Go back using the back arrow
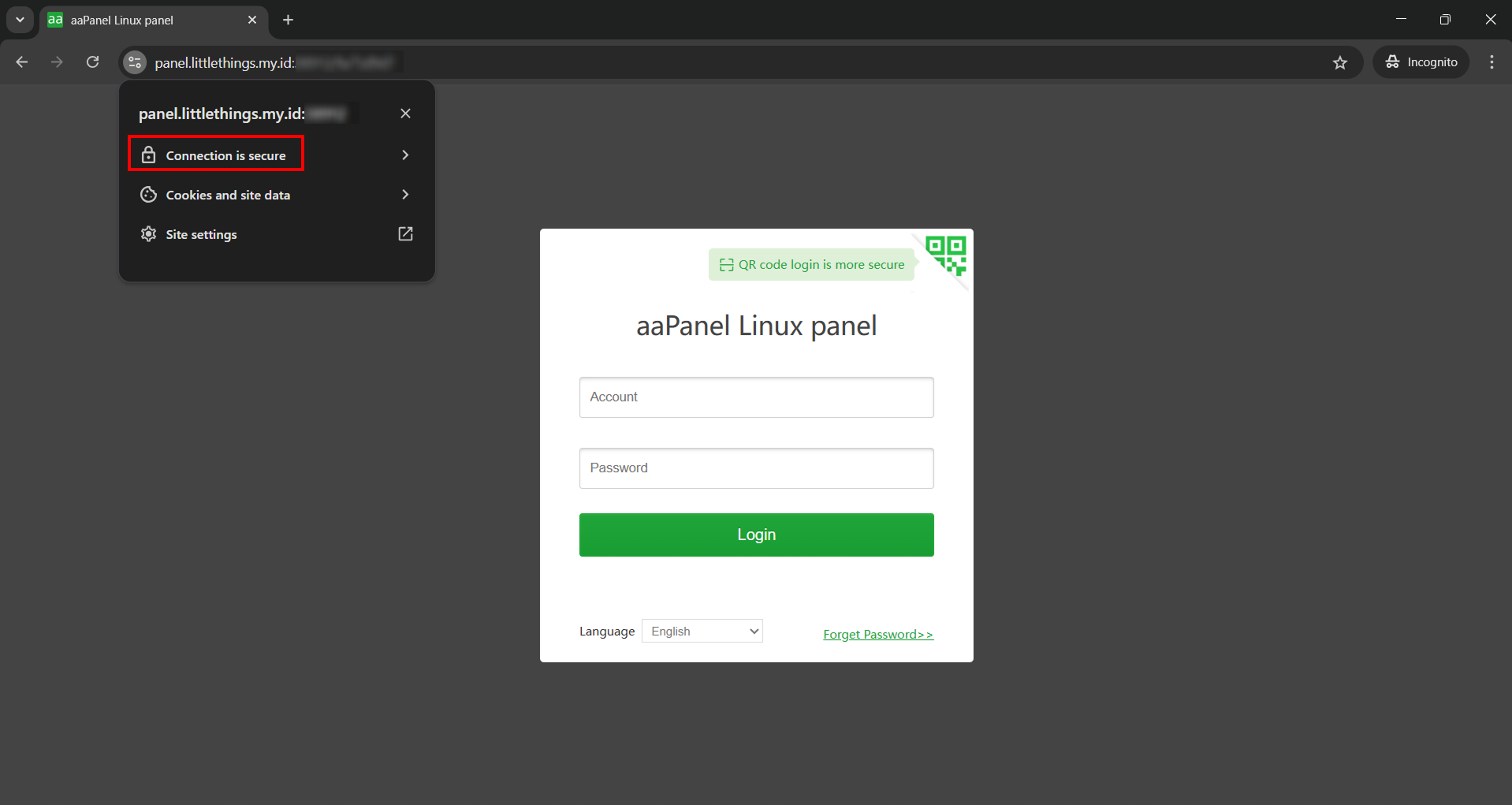The width and height of the screenshot is (1512, 805). [22, 62]
